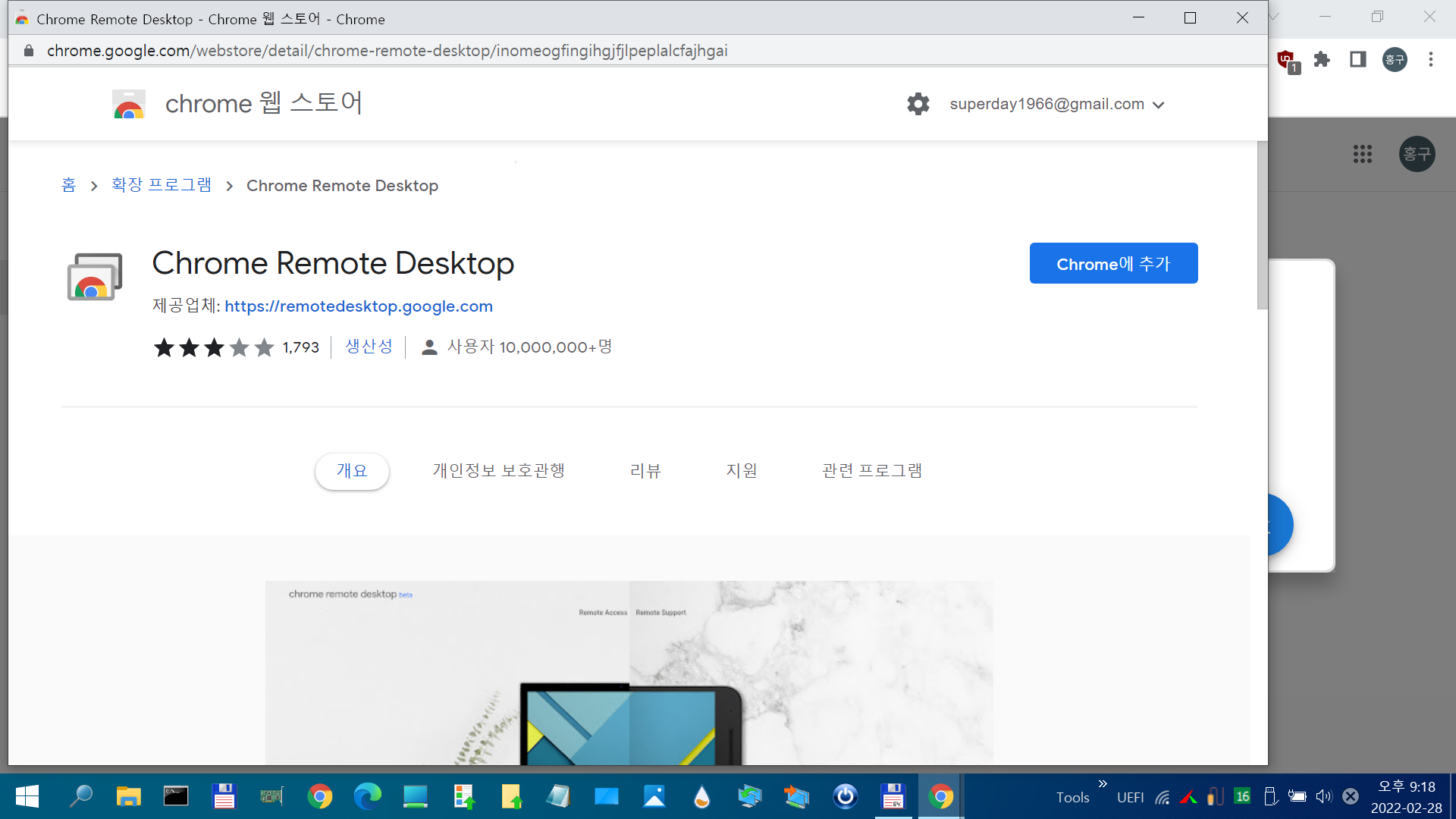This screenshot has width=1456, height=819.
Task: Open File Explorer from the taskbar
Action: tap(129, 796)
